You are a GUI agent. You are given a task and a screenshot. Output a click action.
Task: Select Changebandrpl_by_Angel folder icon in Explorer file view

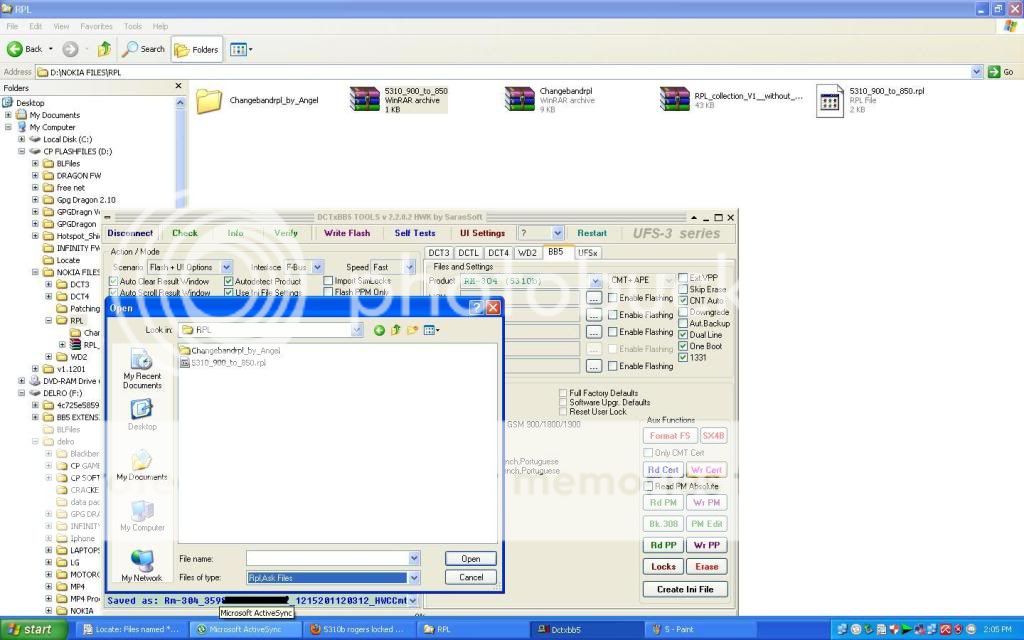(209, 101)
